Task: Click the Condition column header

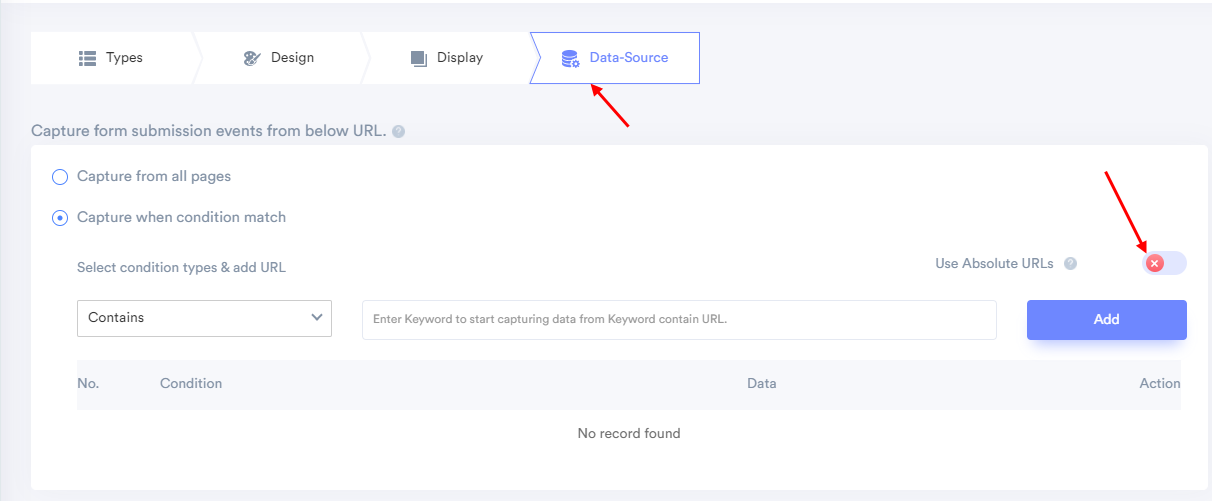Action: 191,383
